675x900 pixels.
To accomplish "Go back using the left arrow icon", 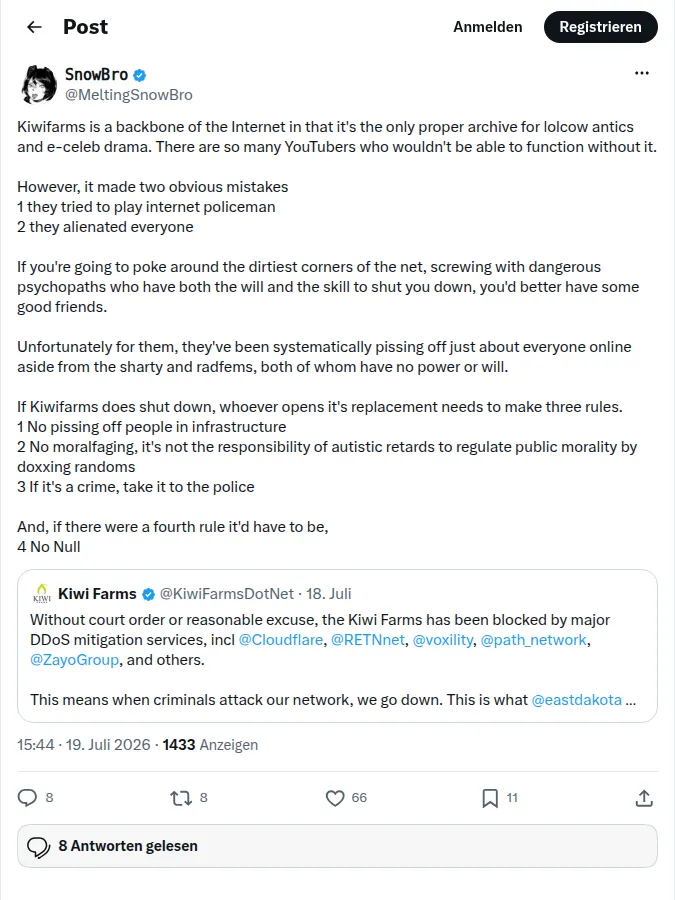I will pos(34,27).
